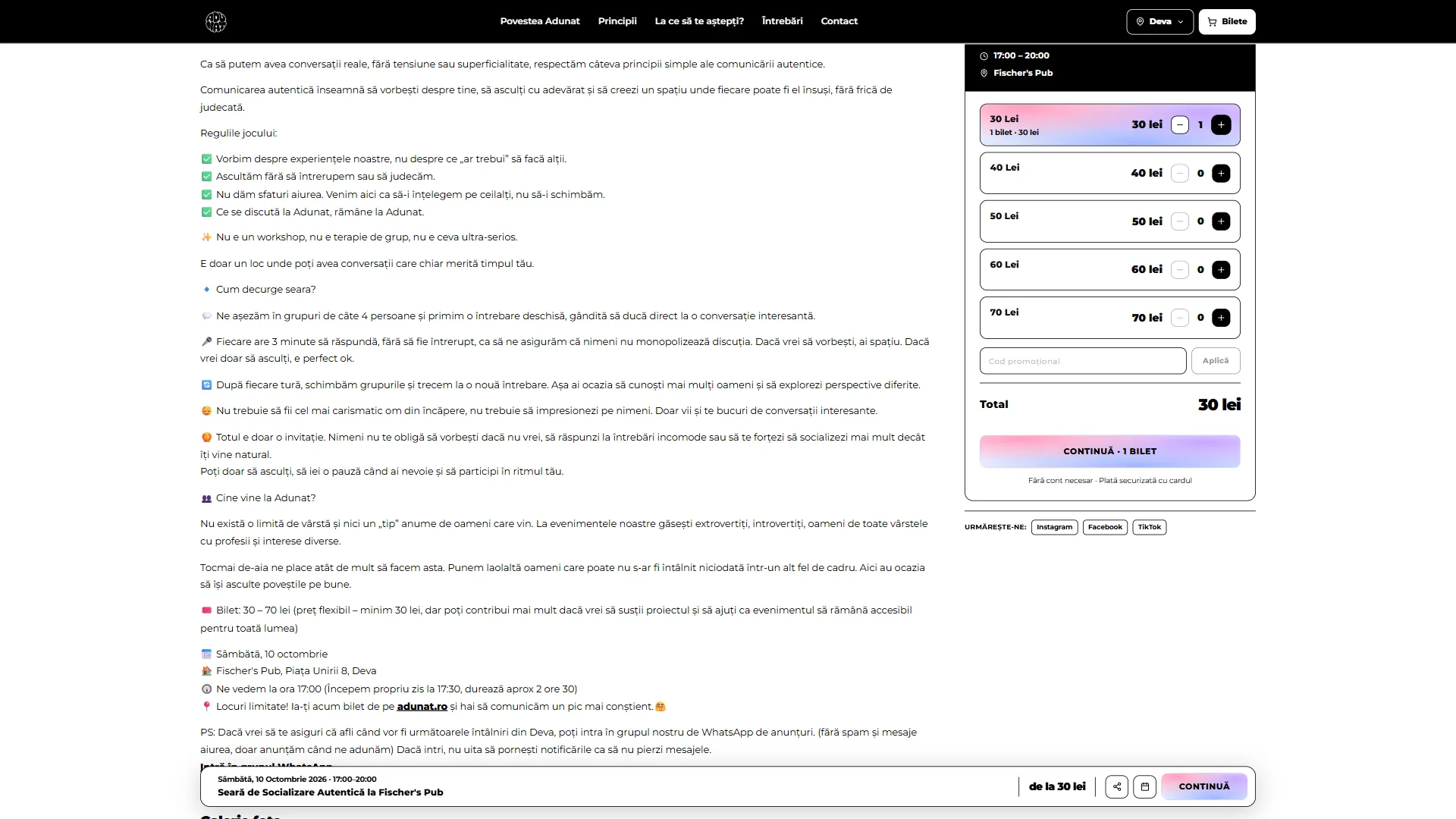Select the 40 Lei ticket card
The width and height of the screenshot is (1456, 819).
pos(1110,173)
